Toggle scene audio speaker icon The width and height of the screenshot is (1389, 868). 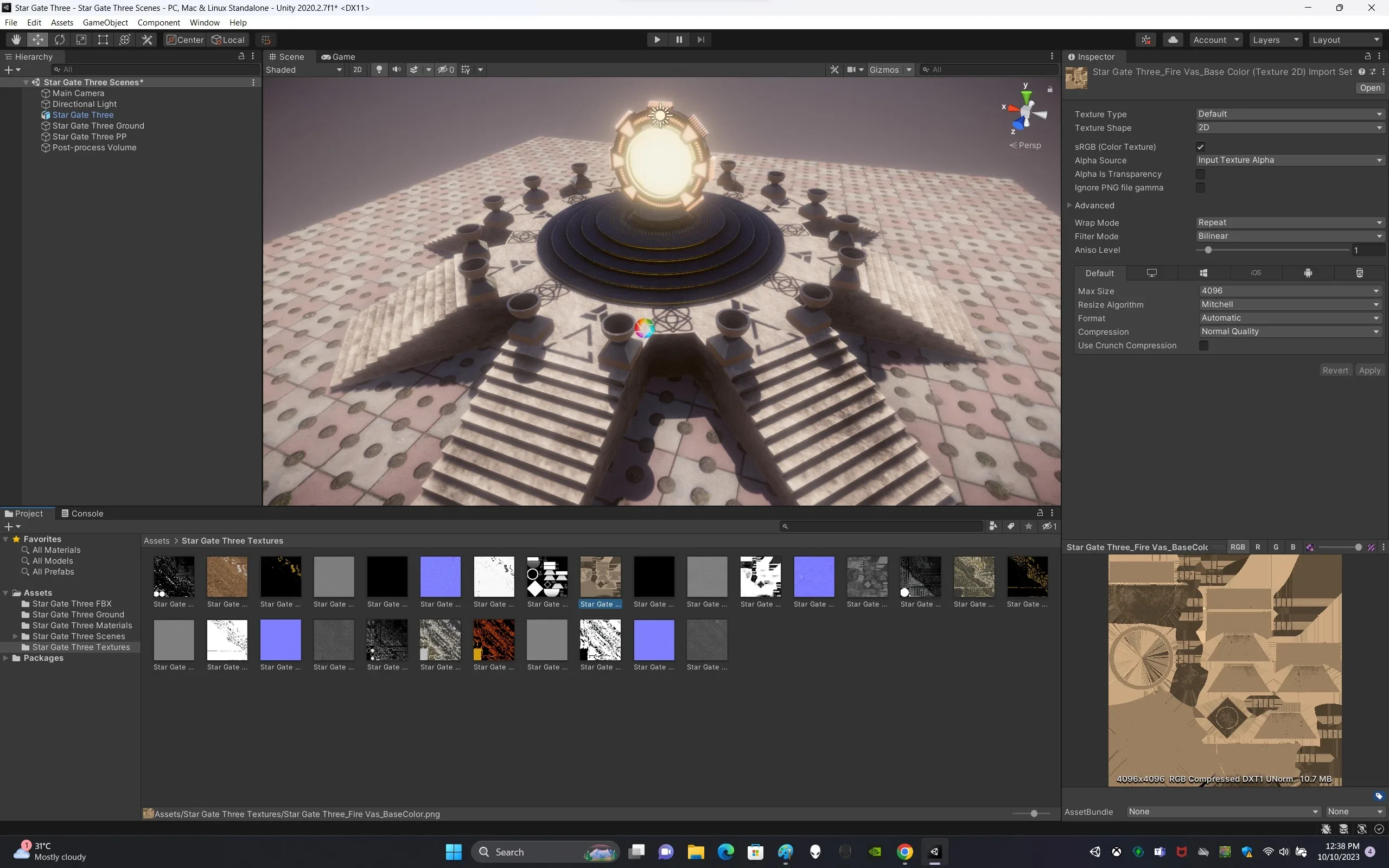point(396,69)
